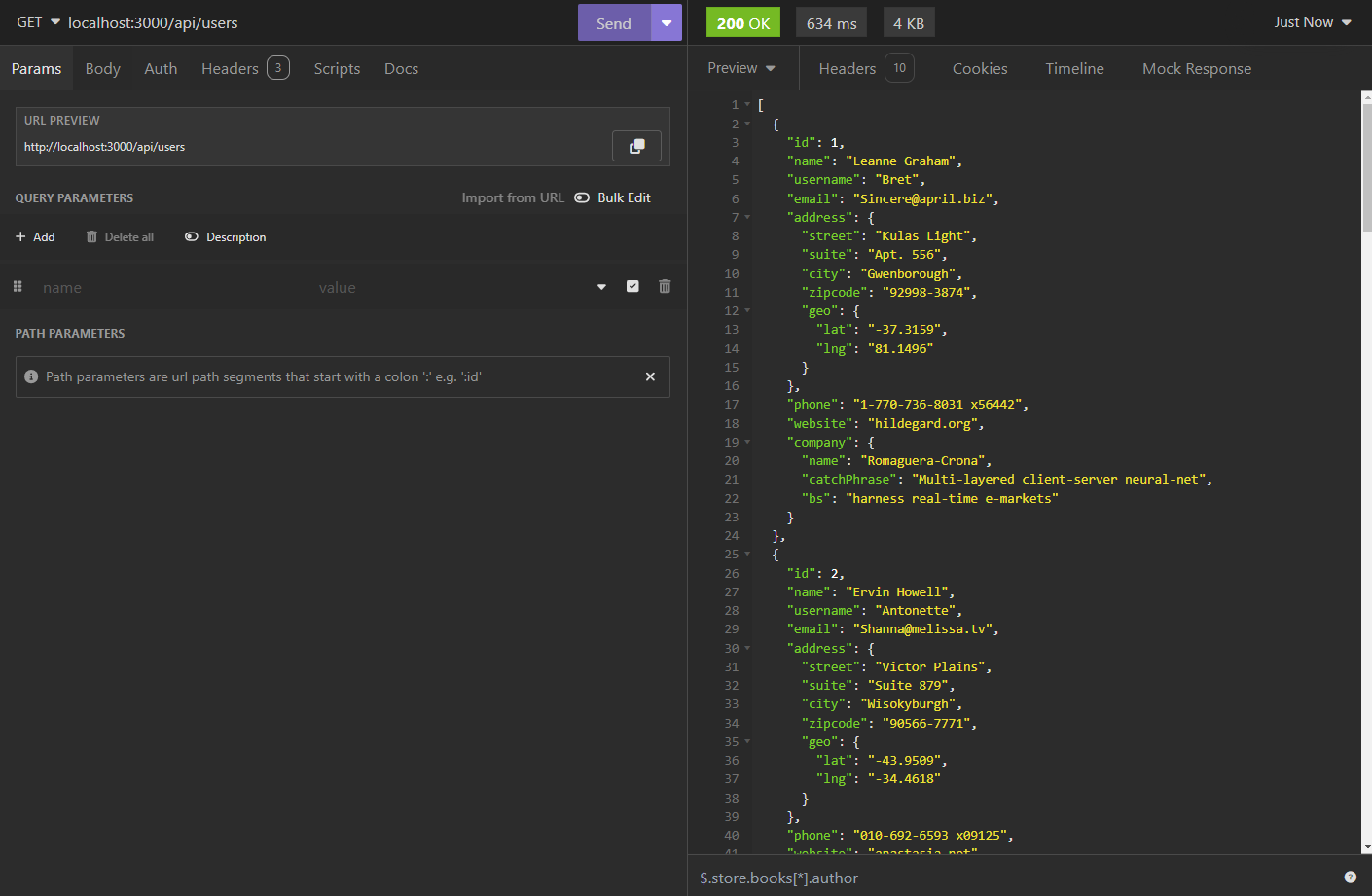Expand the Preview mode dropdown
Viewport: 1372px width, 896px height.
coord(741,68)
